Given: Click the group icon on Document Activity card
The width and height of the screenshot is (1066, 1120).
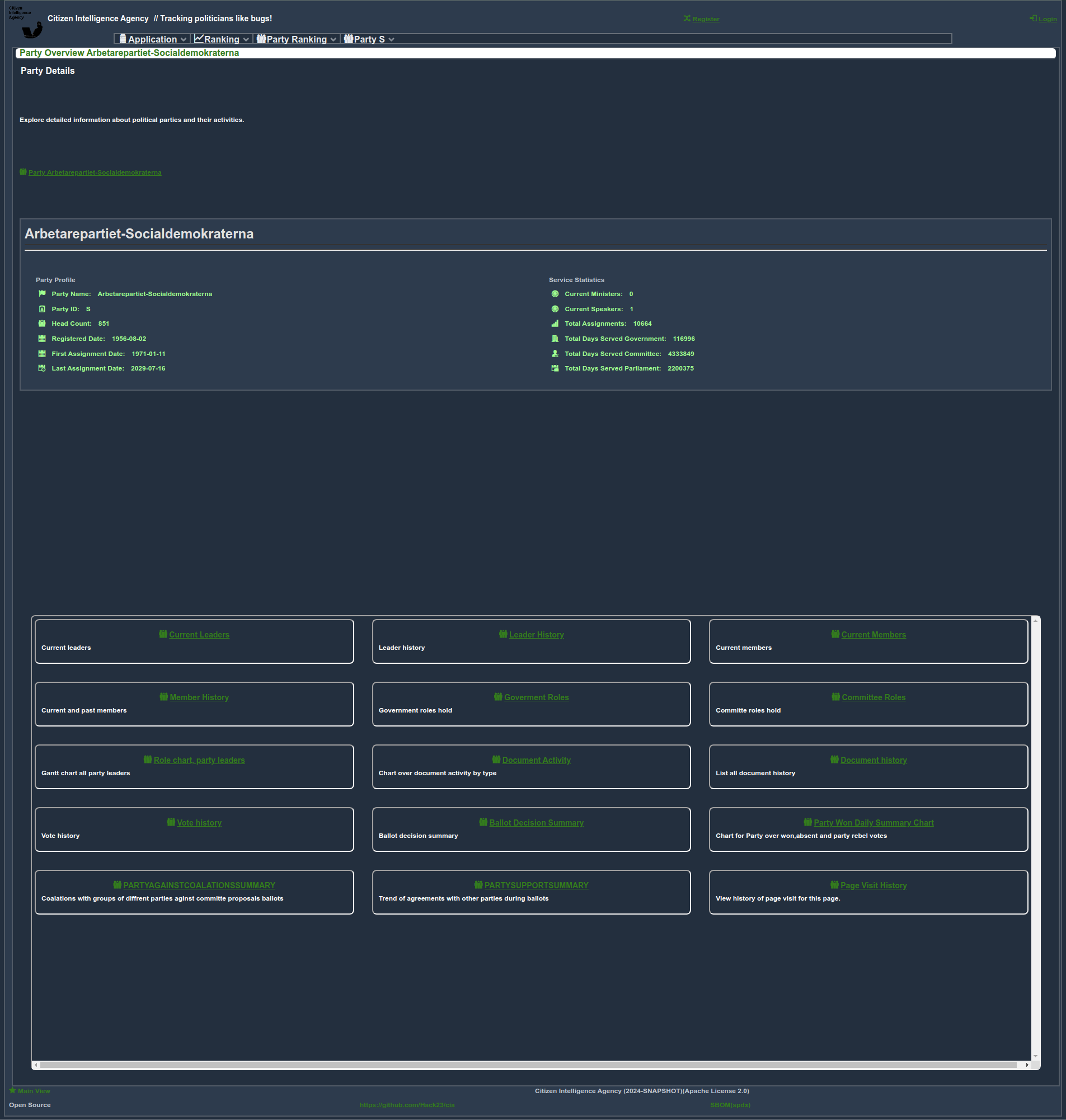Looking at the screenshot, I should coord(496,760).
